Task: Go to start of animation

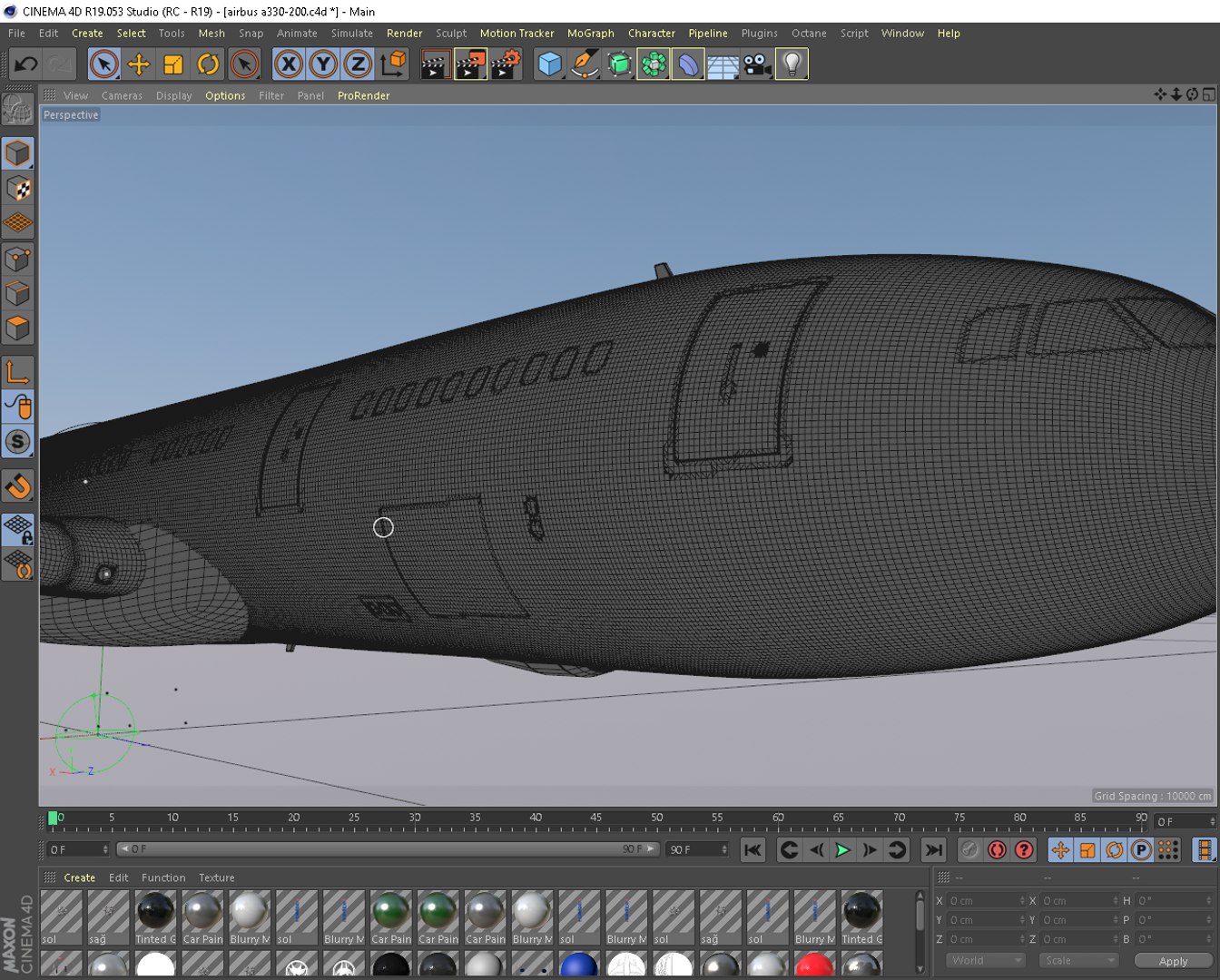Action: 753,849
